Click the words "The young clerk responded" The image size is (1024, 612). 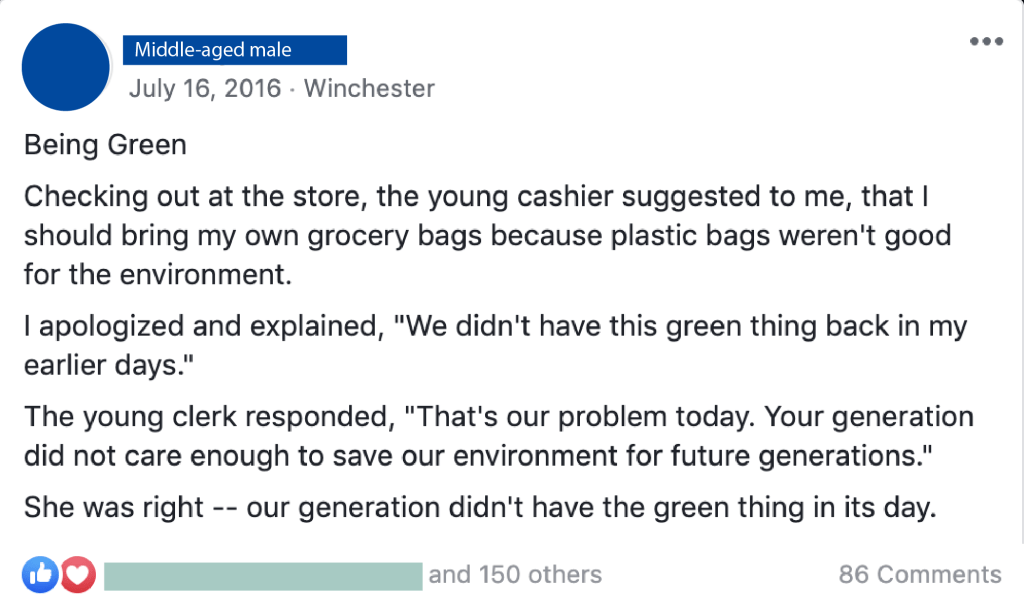coord(179,417)
